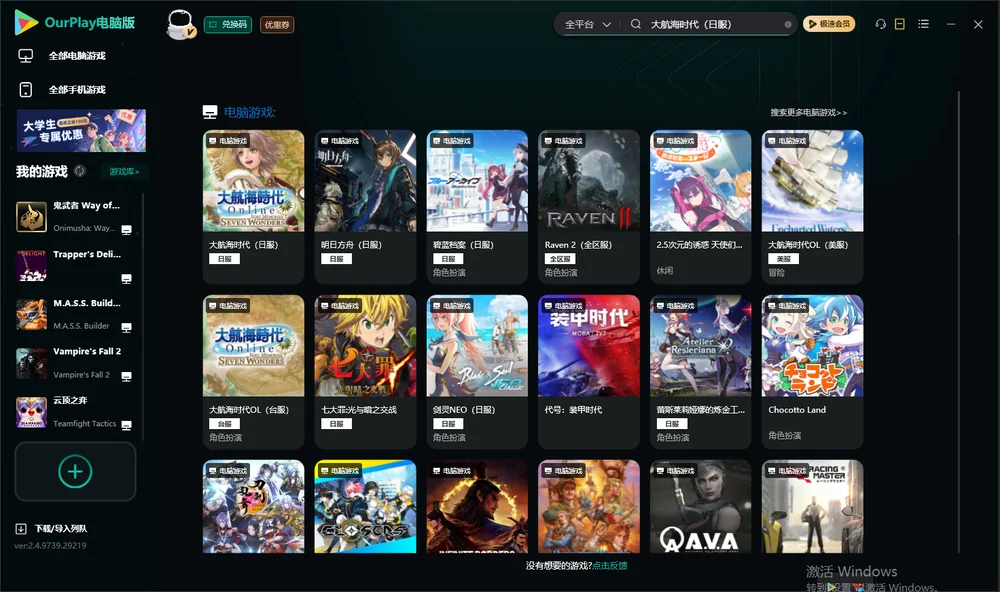The image size is (1000, 592).
Task: Open customer service headset icon
Action: 881,24
